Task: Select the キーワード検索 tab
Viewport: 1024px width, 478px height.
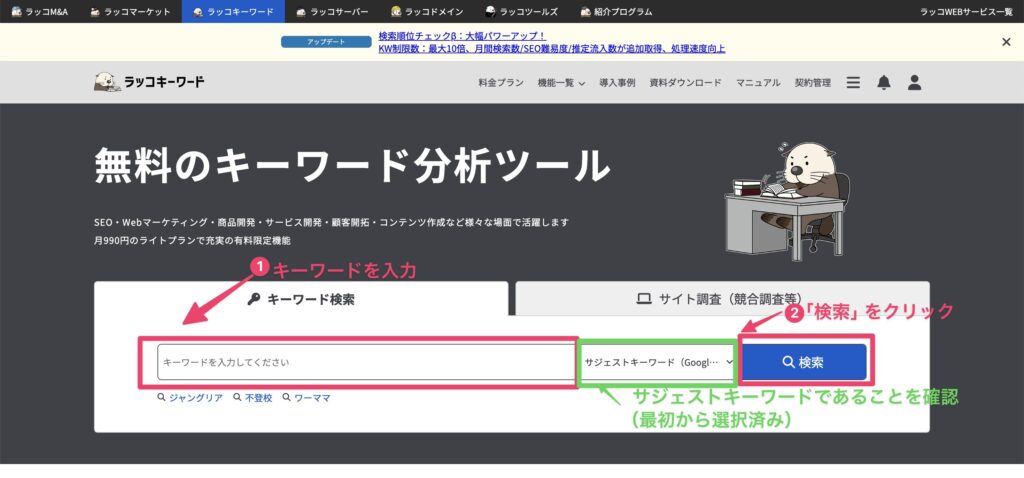Action: click(x=301, y=299)
